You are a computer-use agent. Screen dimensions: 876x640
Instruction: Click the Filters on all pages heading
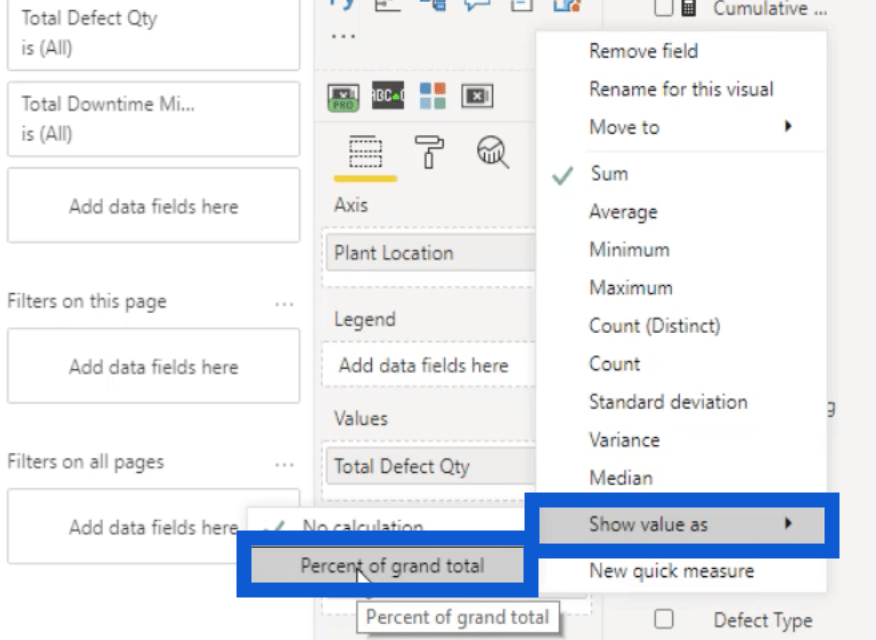click(x=86, y=462)
